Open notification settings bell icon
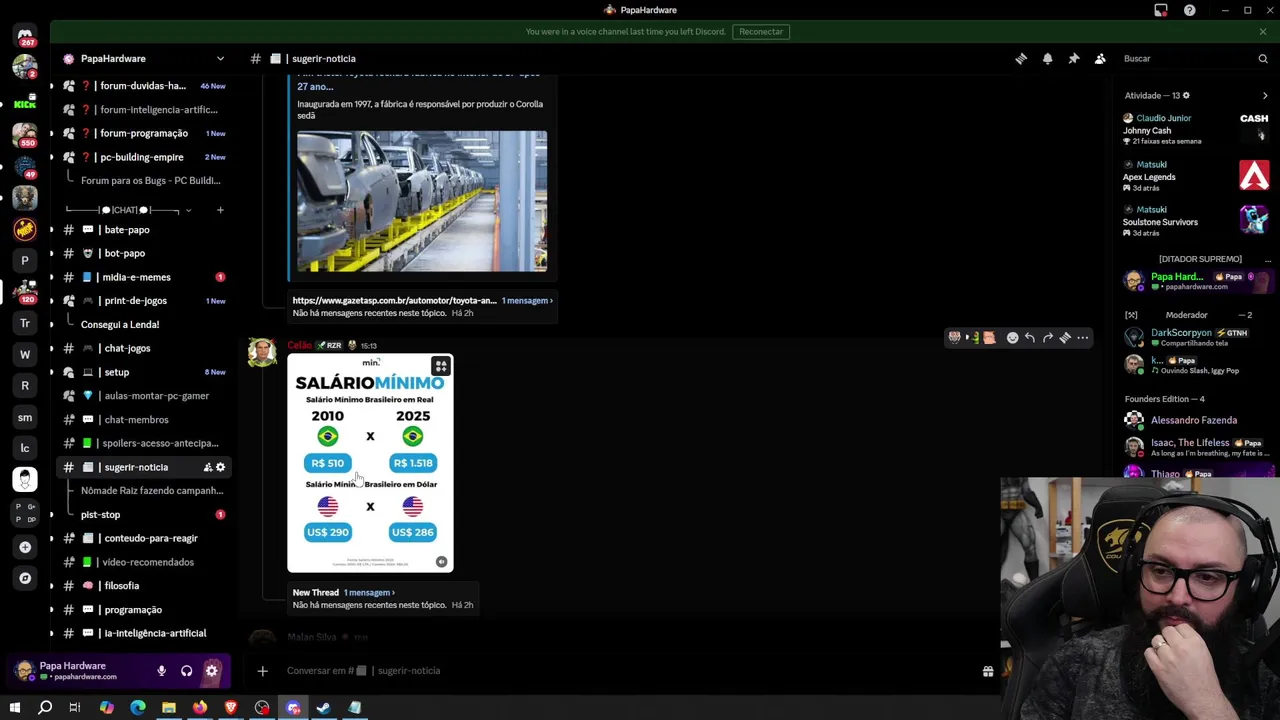1280x720 pixels. click(1047, 59)
